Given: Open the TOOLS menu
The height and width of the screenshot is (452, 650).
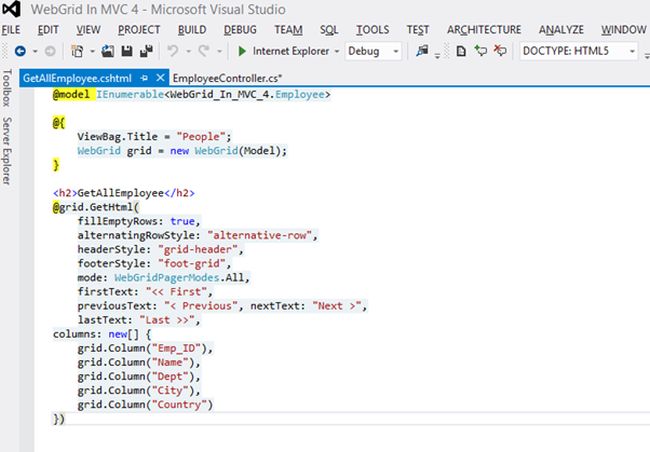Looking at the screenshot, I should [373, 30].
